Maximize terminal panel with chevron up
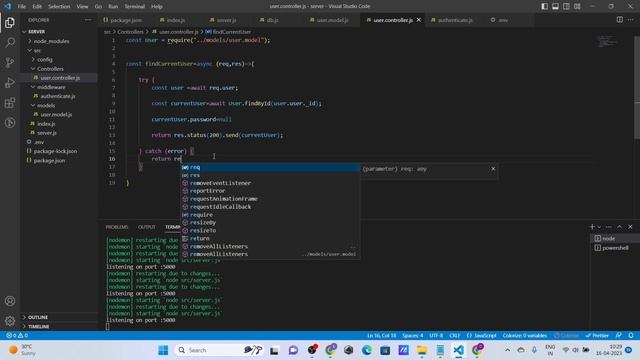 pos(619,227)
